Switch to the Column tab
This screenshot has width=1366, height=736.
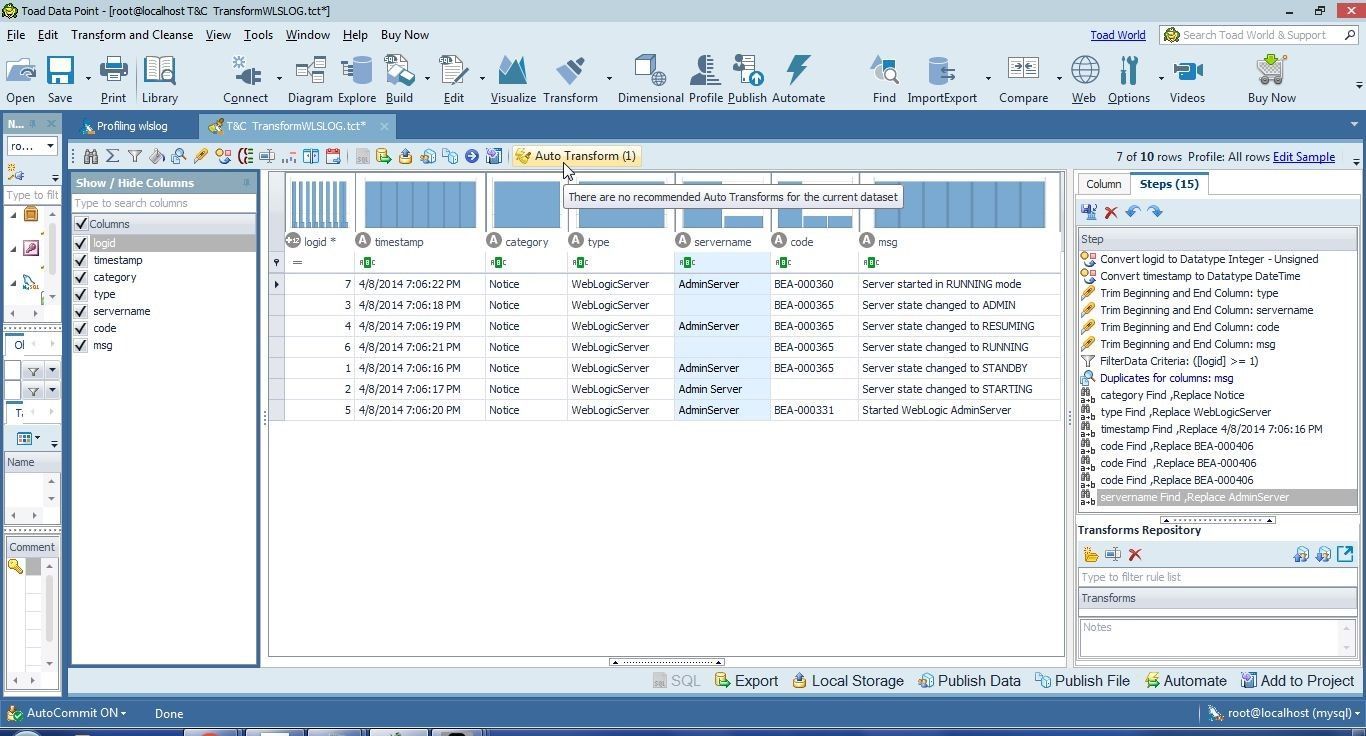pyautogui.click(x=1103, y=184)
